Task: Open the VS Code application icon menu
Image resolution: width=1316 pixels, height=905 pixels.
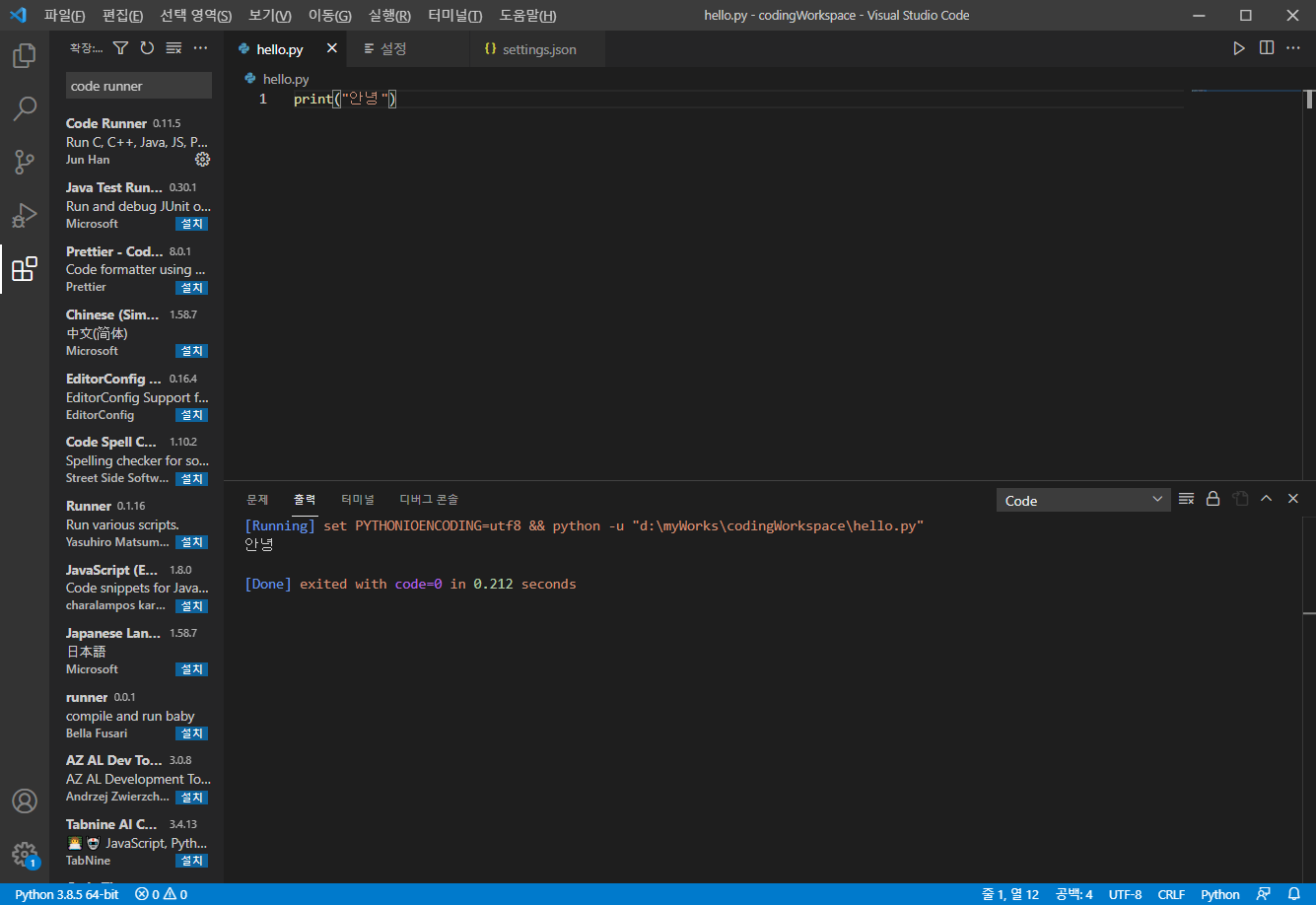Action: [17, 15]
